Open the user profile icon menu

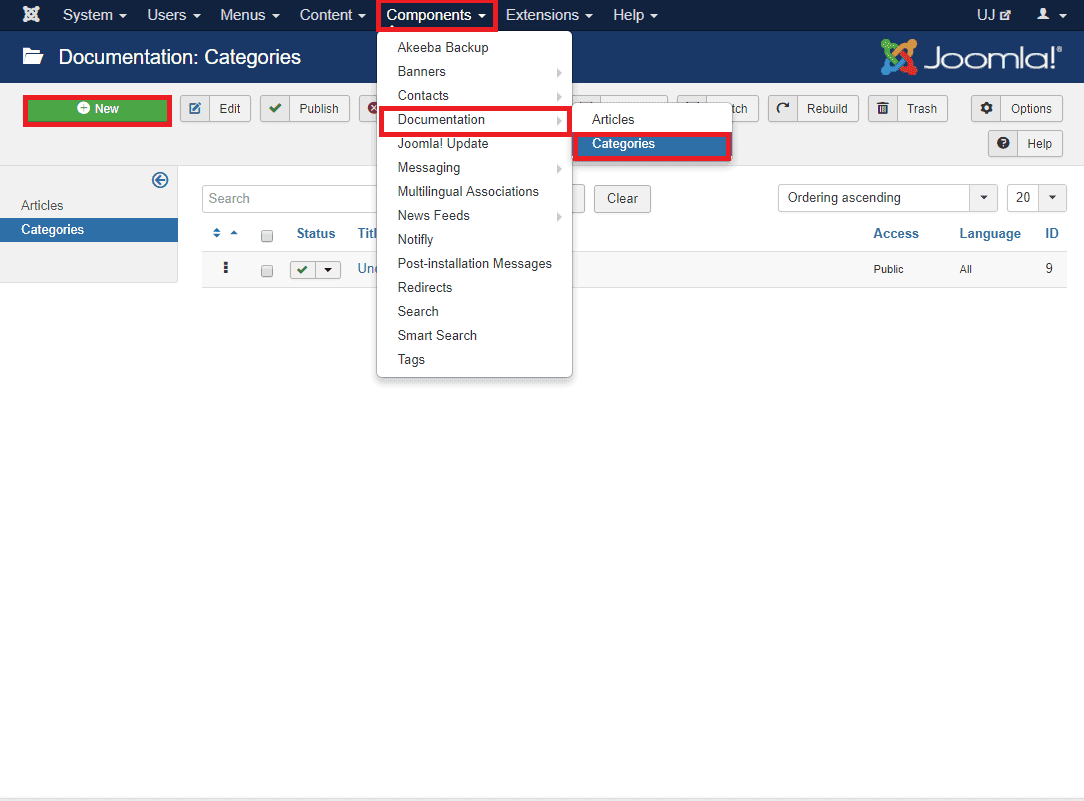[x=1049, y=15]
